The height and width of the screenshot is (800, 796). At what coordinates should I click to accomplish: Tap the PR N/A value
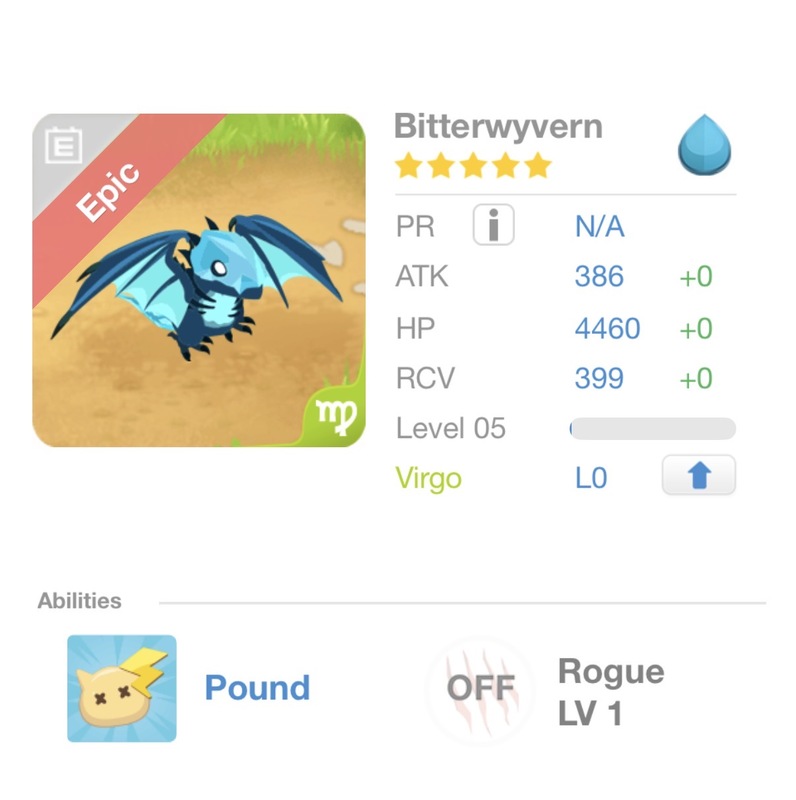600,227
